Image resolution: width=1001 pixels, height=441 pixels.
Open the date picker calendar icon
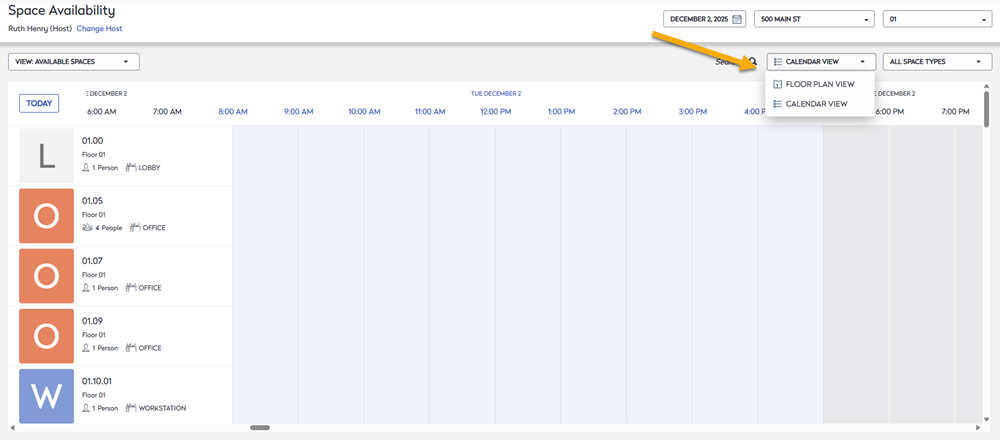[737, 19]
